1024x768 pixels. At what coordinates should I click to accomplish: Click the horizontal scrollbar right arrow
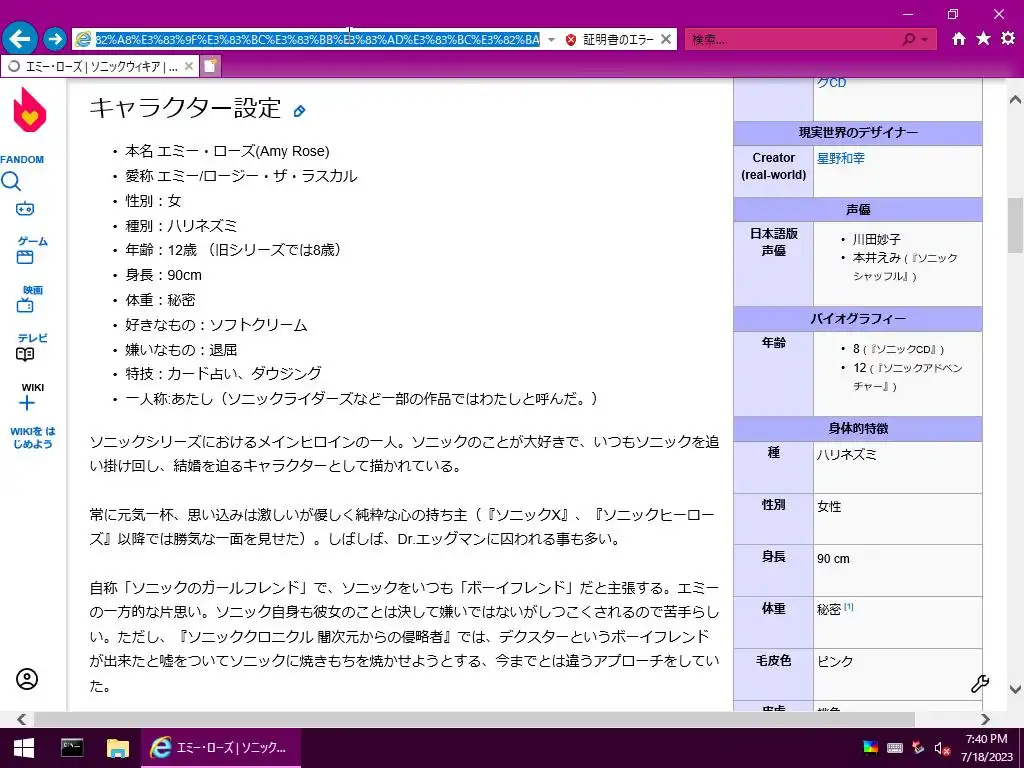985,719
